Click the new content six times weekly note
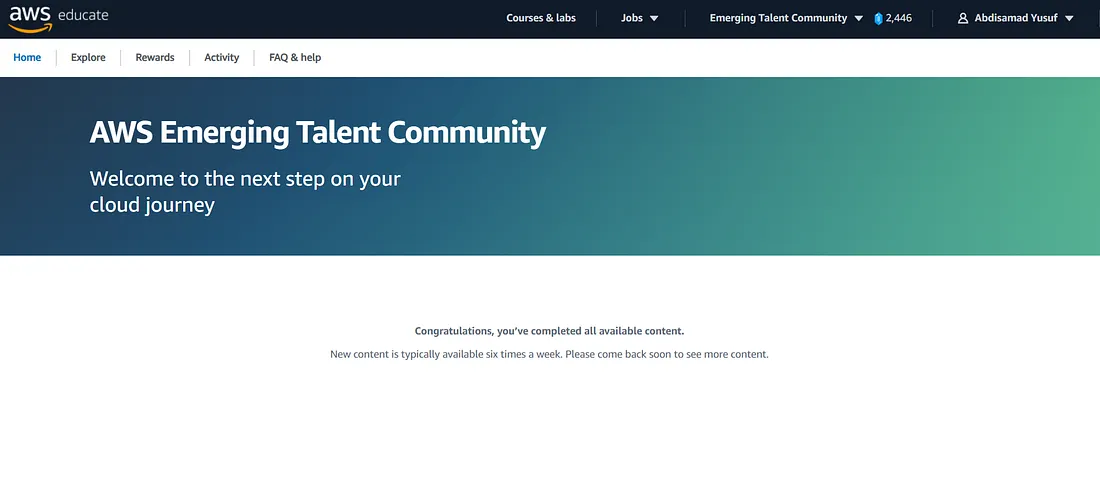 549,354
